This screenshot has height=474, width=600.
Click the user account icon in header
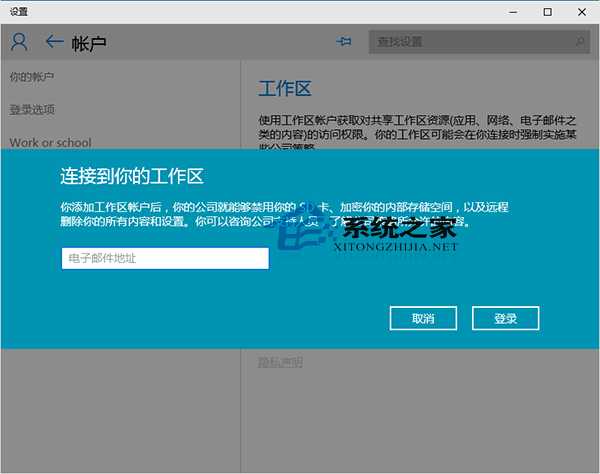[x=19, y=41]
